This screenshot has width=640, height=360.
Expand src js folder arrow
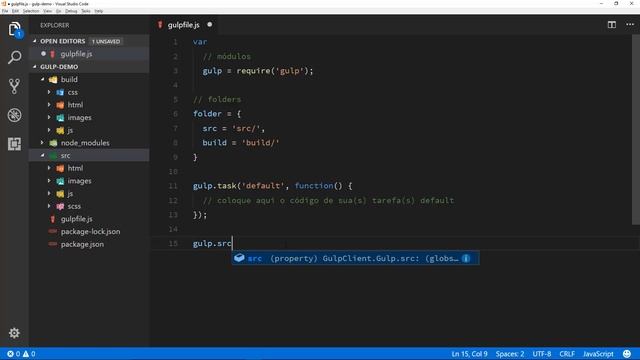click(49, 193)
